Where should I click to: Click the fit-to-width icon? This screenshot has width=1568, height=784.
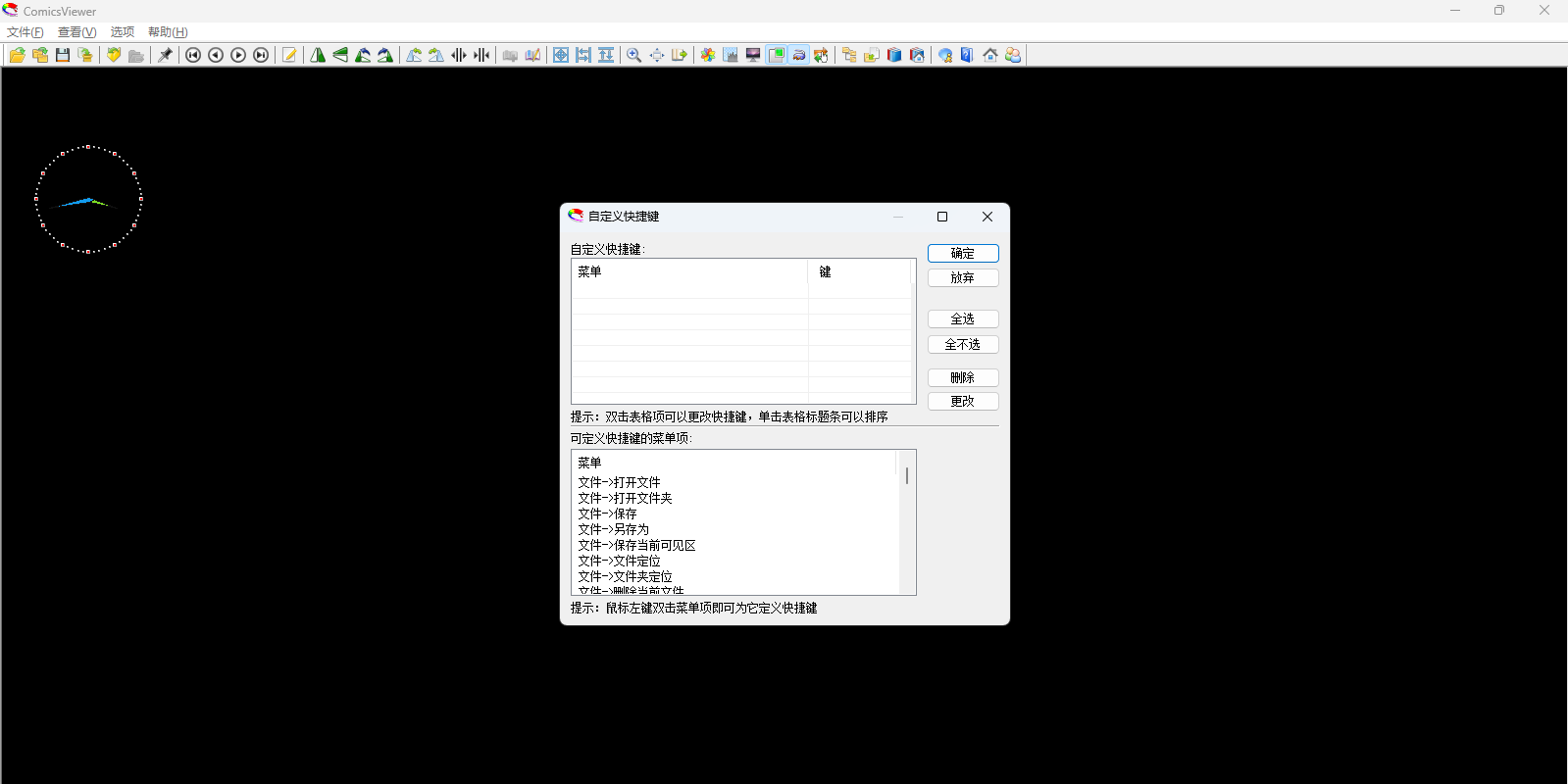point(583,55)
